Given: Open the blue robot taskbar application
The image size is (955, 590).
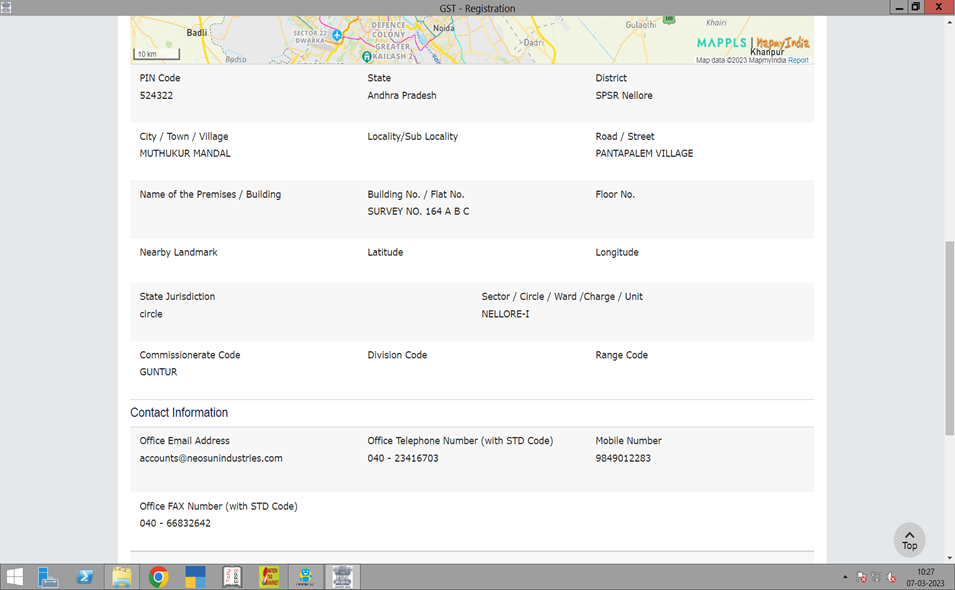Looking at the screenshot, I should click(306, 577).
